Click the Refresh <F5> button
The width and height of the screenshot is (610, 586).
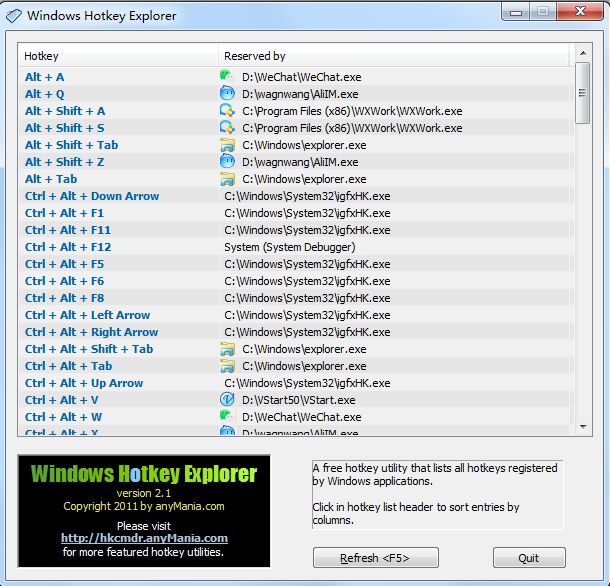(x=376, y=558)
